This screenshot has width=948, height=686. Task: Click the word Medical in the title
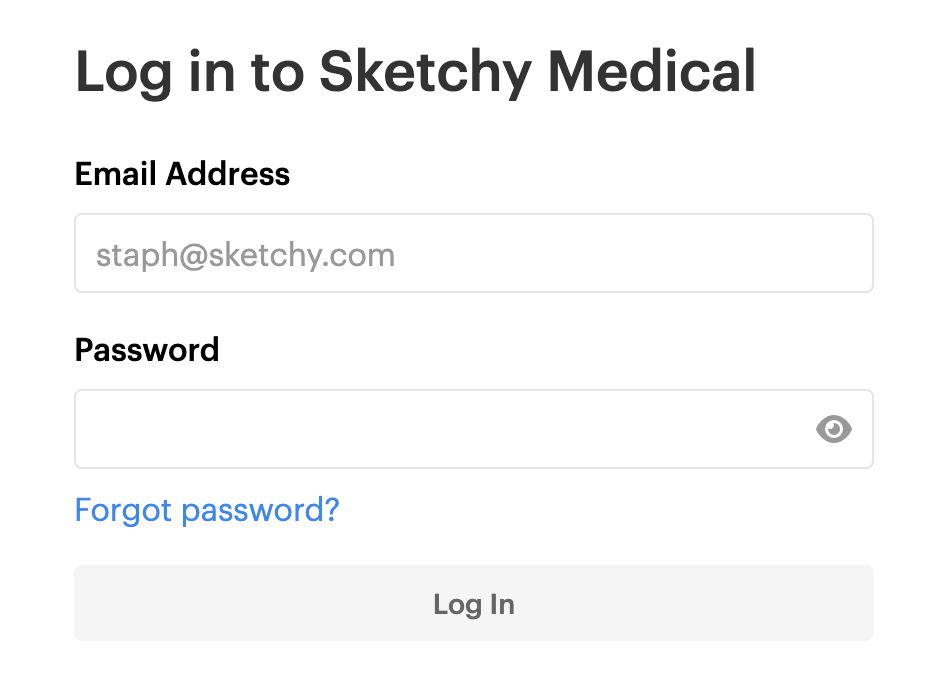(652, 71)
